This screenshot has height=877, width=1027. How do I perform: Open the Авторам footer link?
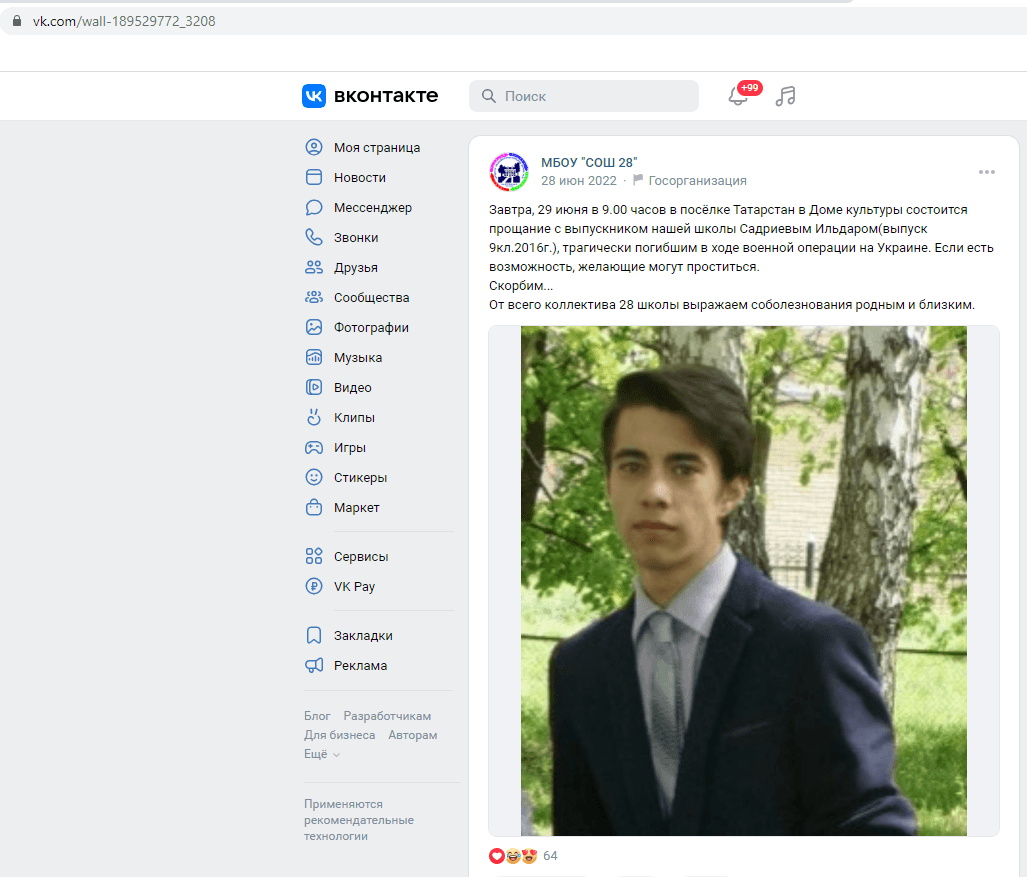pos(413,735)
